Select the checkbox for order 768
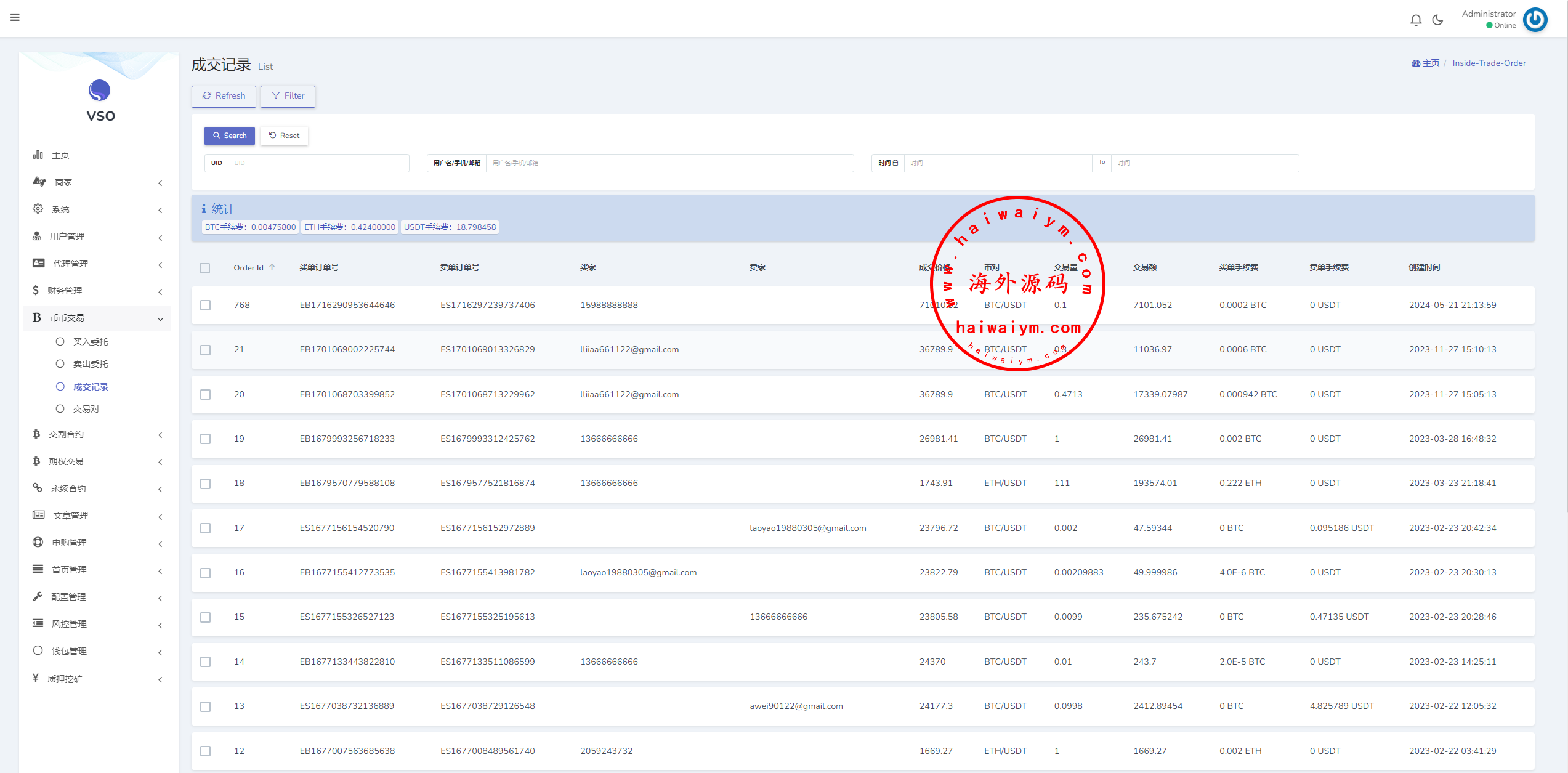This screenshot has width=1568, height=773. pyautogui.click(x=206, y=306)
